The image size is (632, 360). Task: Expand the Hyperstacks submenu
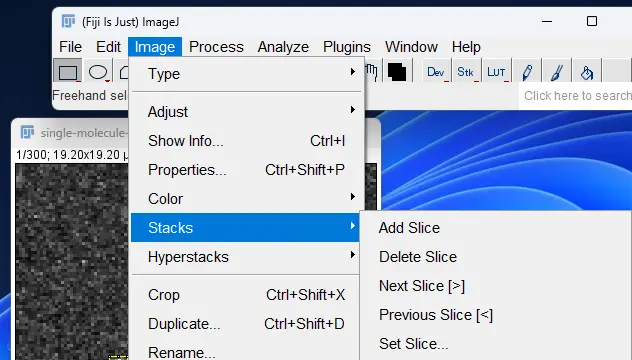tap(245, 257)
